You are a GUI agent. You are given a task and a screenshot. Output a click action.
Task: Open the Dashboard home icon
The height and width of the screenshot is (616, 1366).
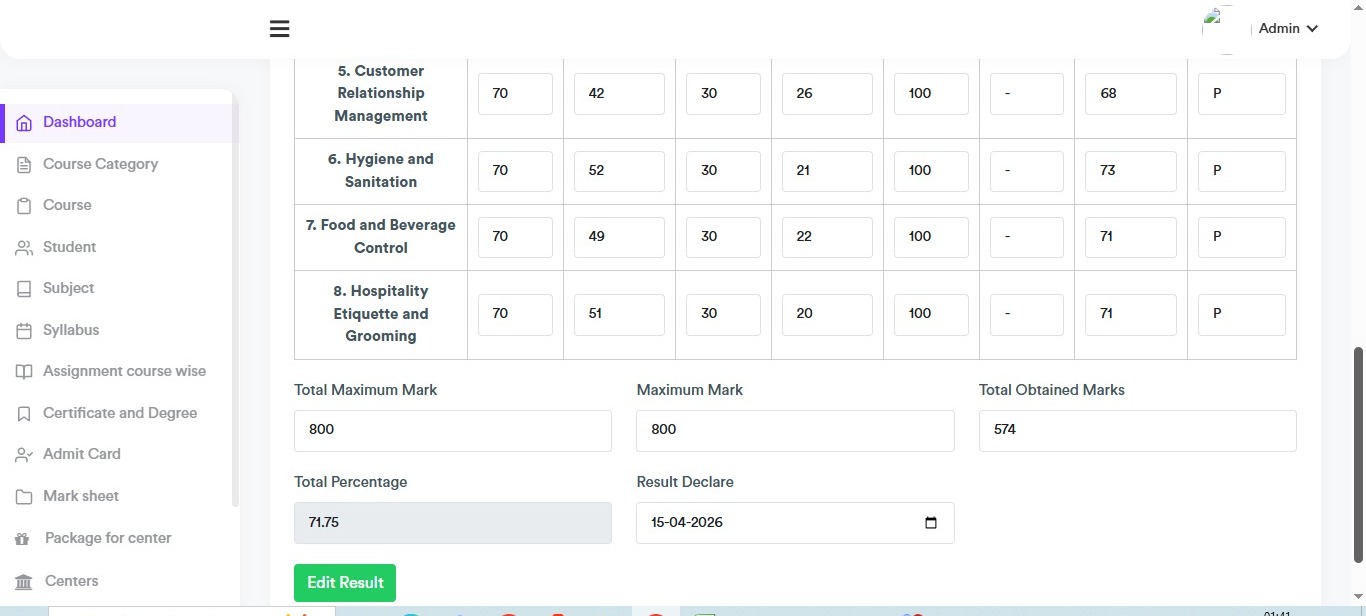point(24,123)
